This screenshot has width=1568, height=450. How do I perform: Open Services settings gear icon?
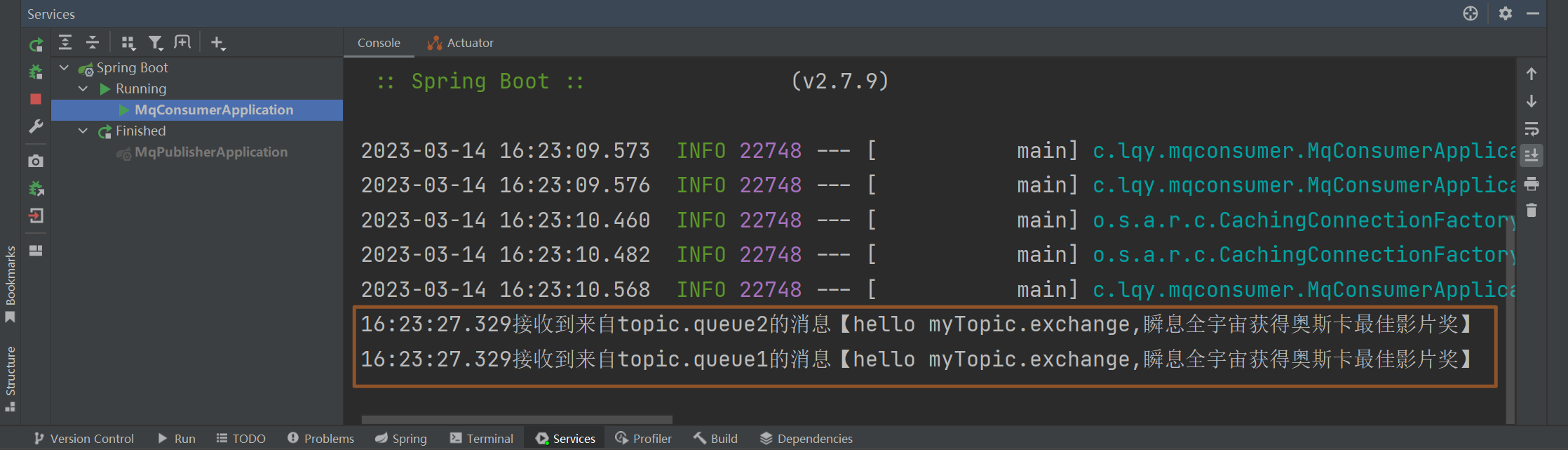(1506, 13)
